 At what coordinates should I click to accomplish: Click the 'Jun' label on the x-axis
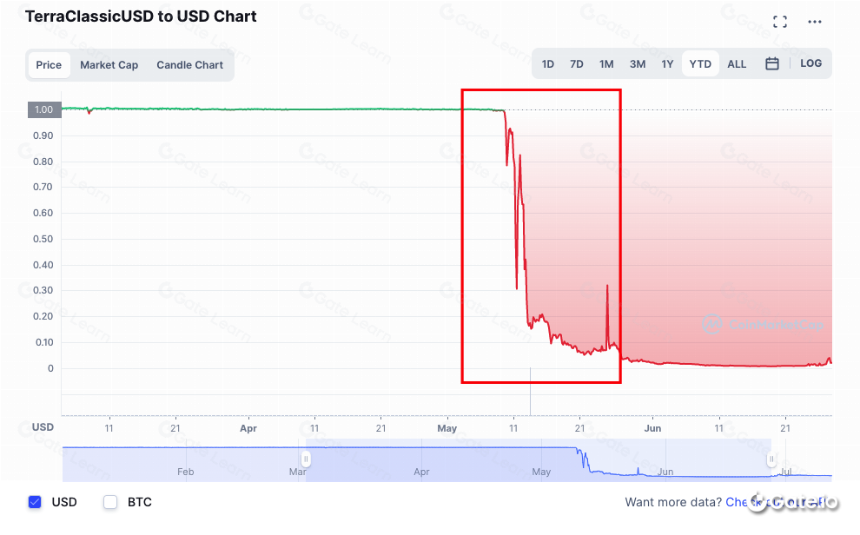[652, 428]
